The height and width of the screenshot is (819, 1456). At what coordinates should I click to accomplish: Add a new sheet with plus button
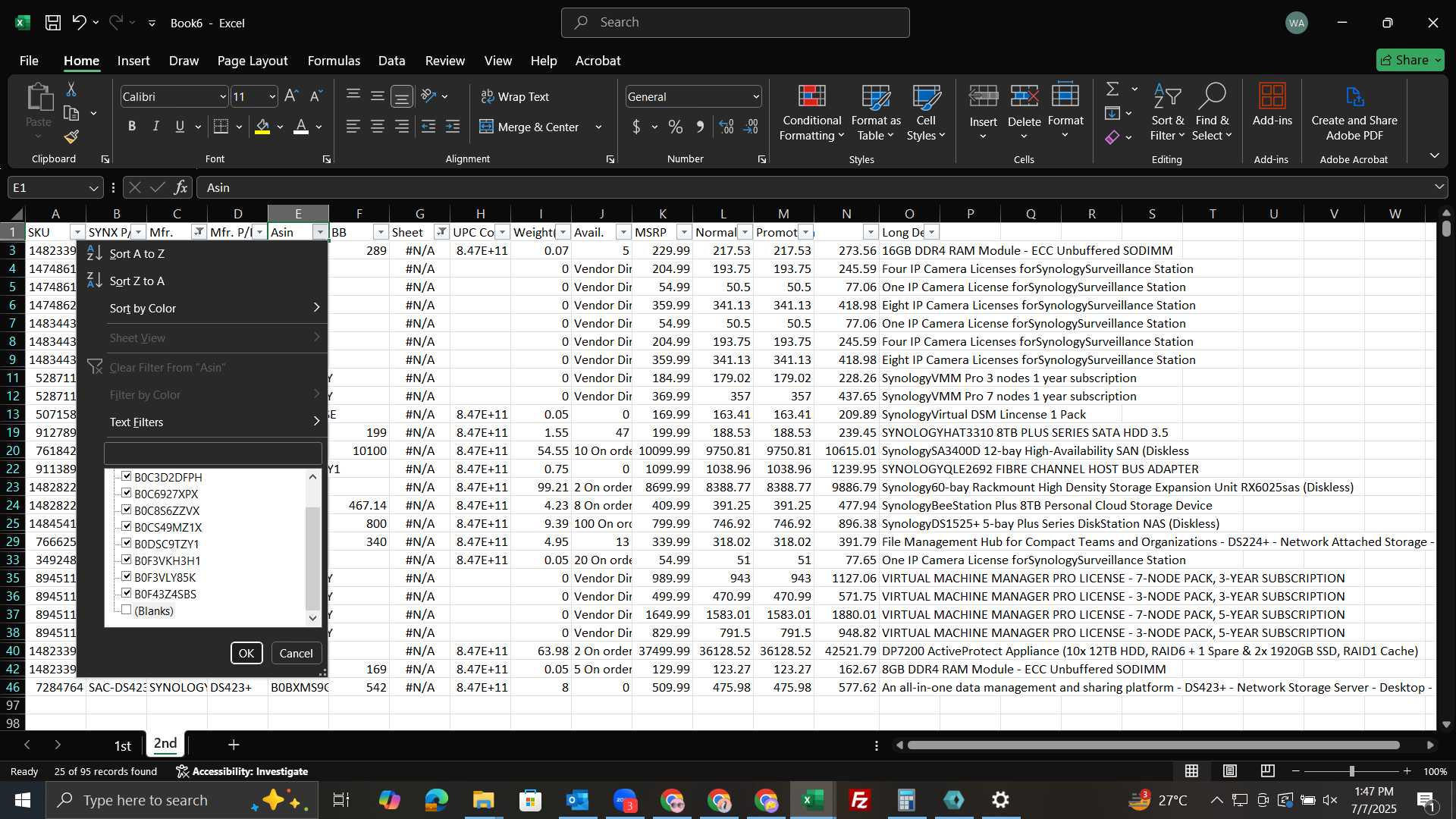tap(234, 745)
